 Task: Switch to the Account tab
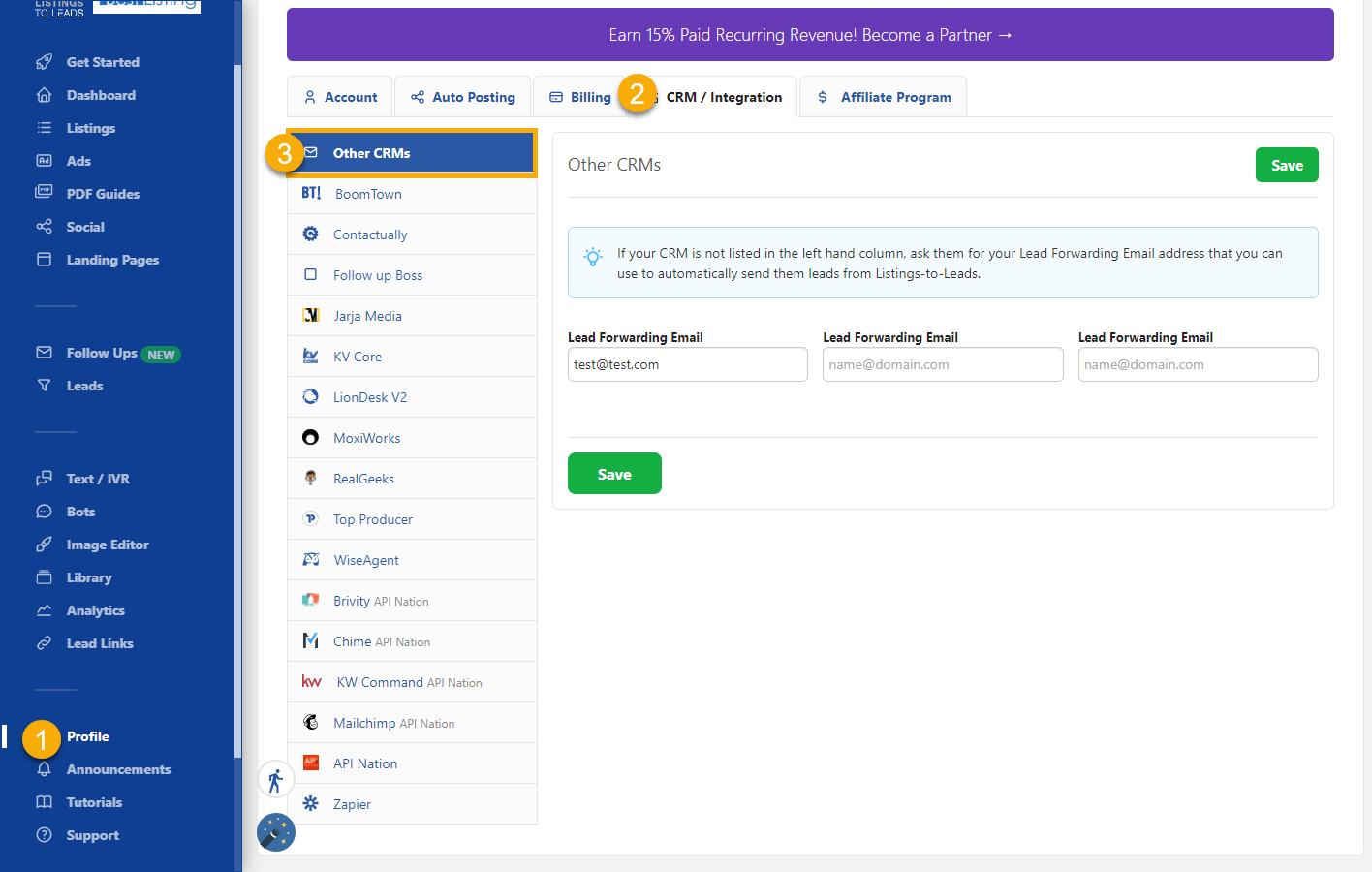(x=340, y=96)
